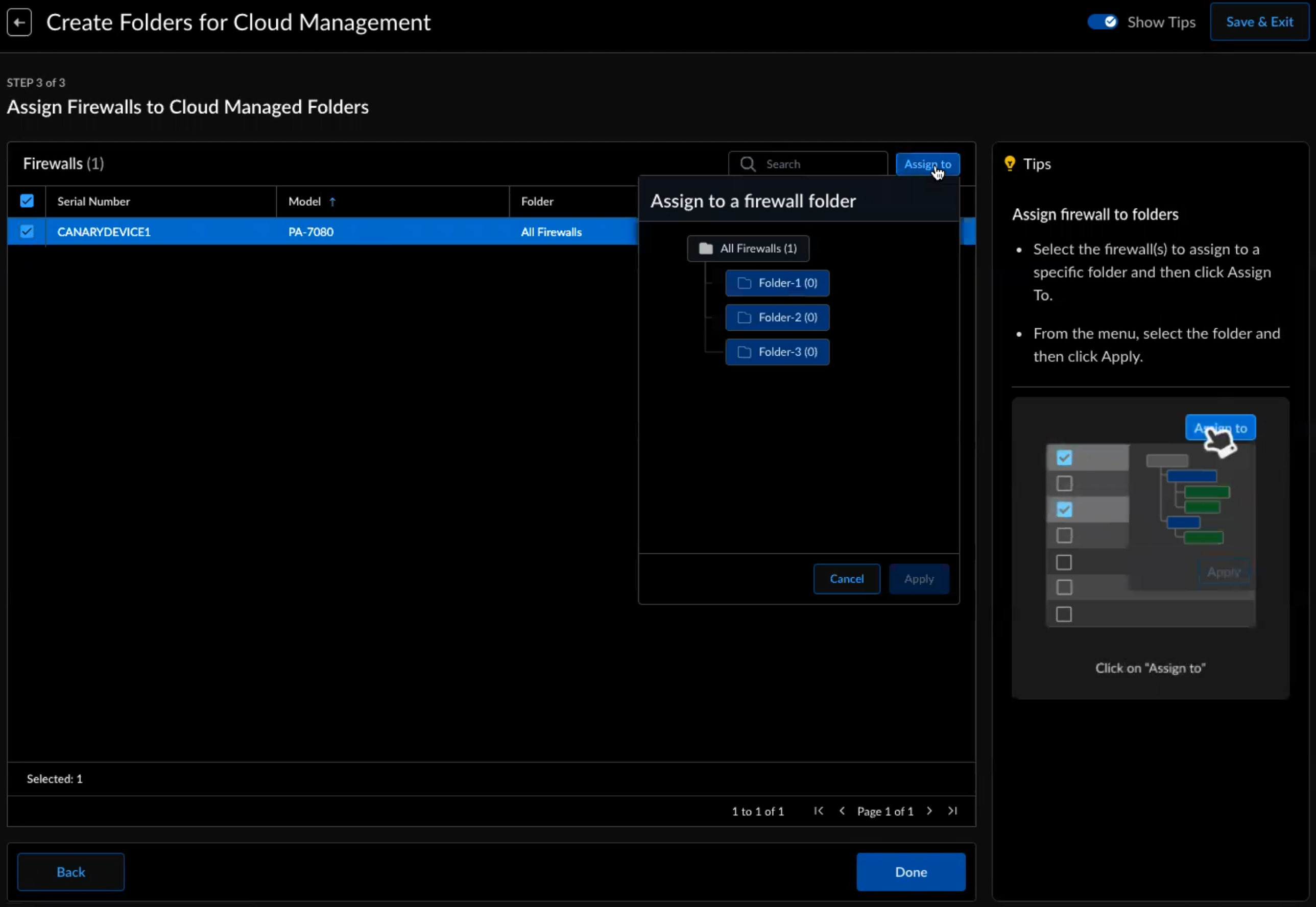Click Model column sort arrow
Viewport: 1316px width, 907px height.
(332, 202)
